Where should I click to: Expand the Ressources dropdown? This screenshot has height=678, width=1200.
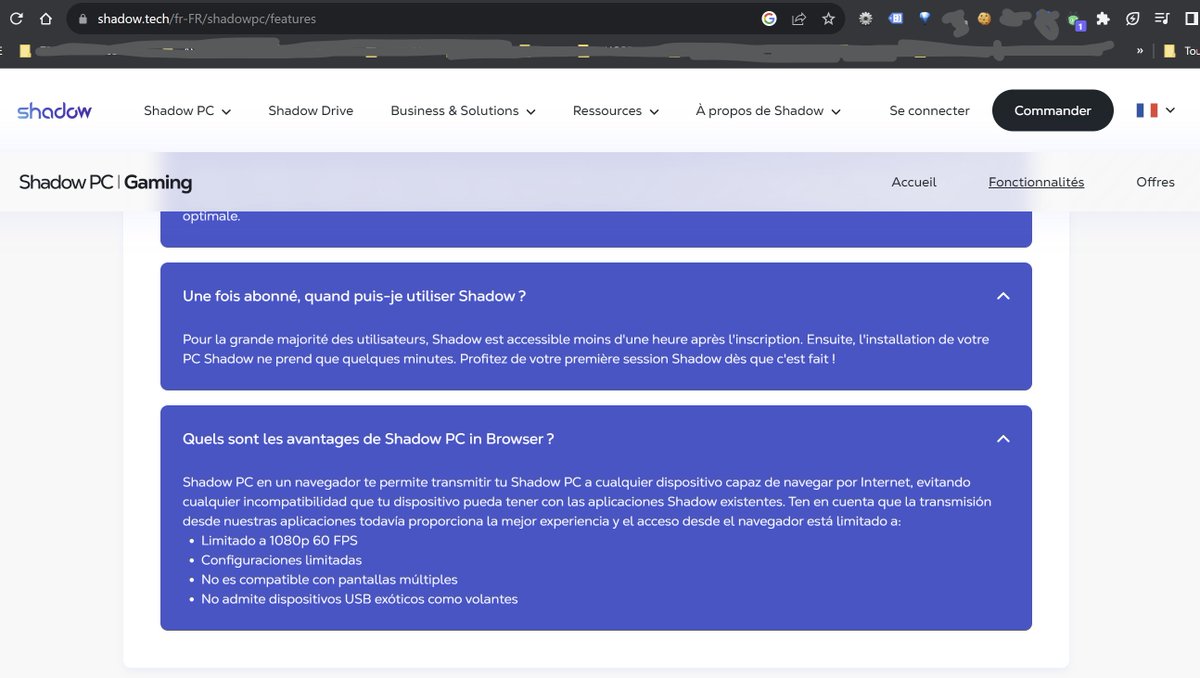coord(616,111)
